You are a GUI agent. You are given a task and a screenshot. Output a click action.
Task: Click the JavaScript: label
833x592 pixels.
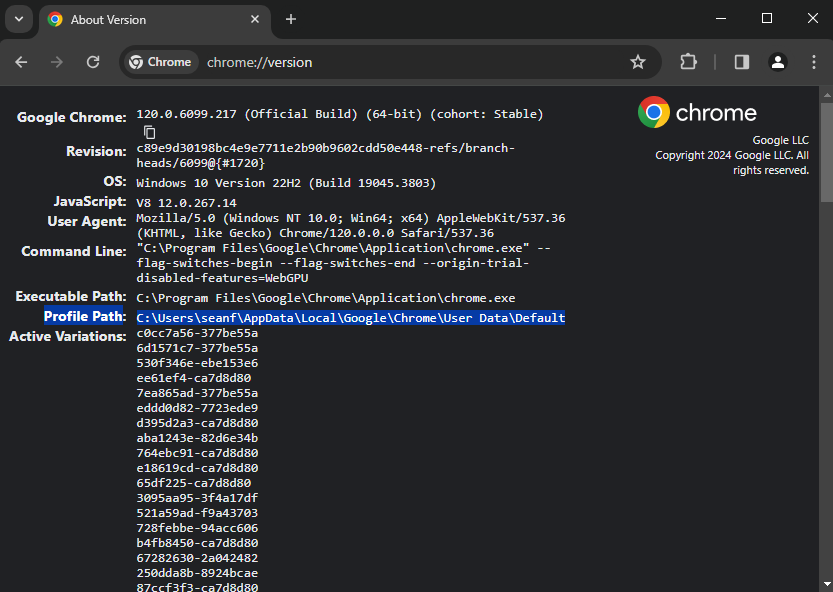point(90,201)
